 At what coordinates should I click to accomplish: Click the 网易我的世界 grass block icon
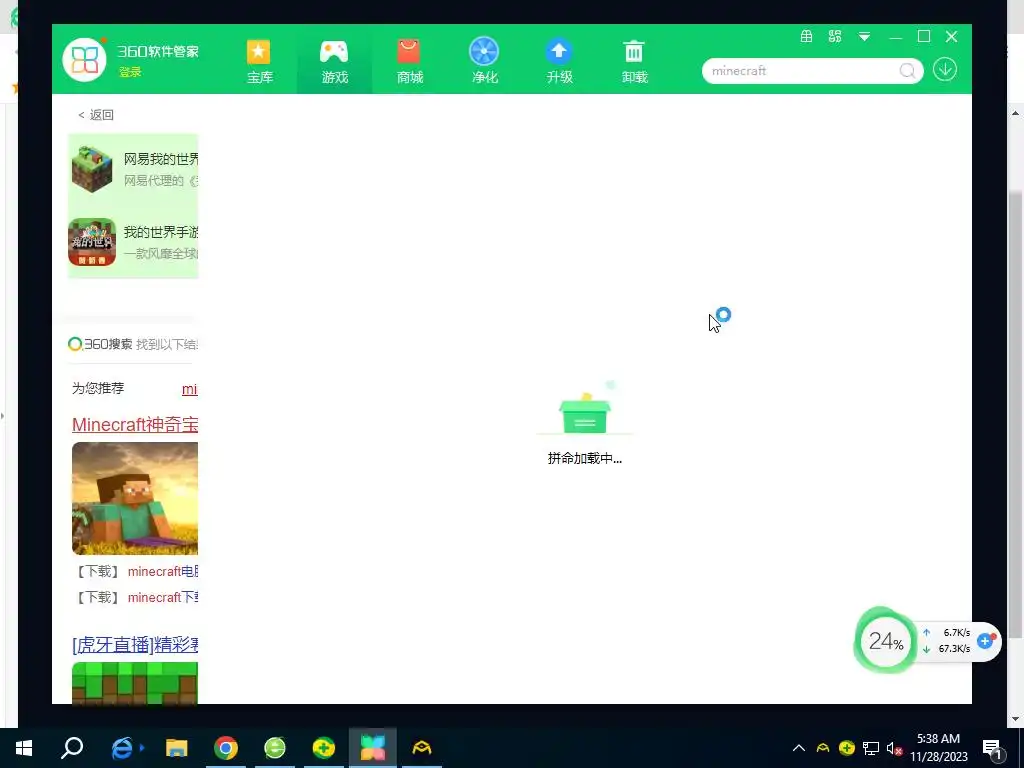[x=91, y=169]
